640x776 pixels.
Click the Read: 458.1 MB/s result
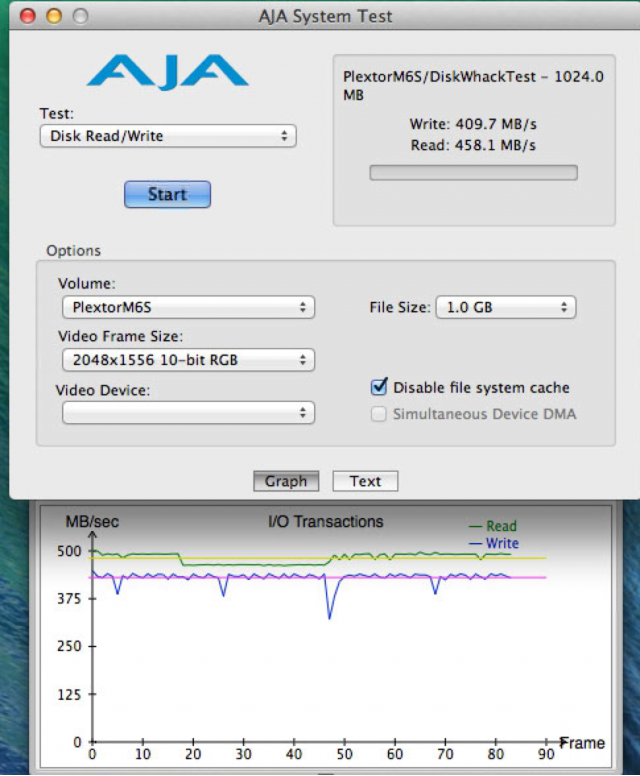473,145
